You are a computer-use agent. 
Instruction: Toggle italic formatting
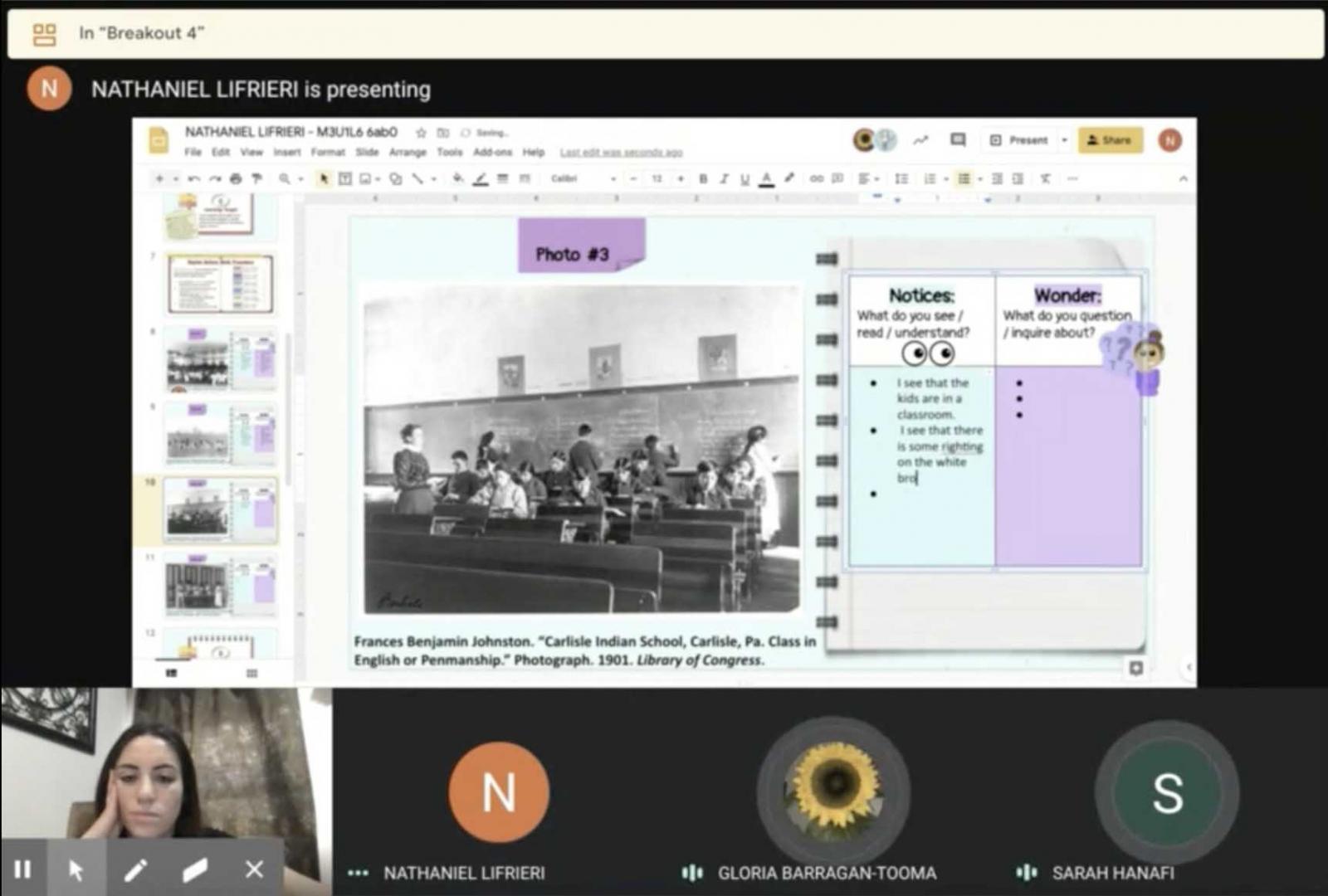(724, 178)
